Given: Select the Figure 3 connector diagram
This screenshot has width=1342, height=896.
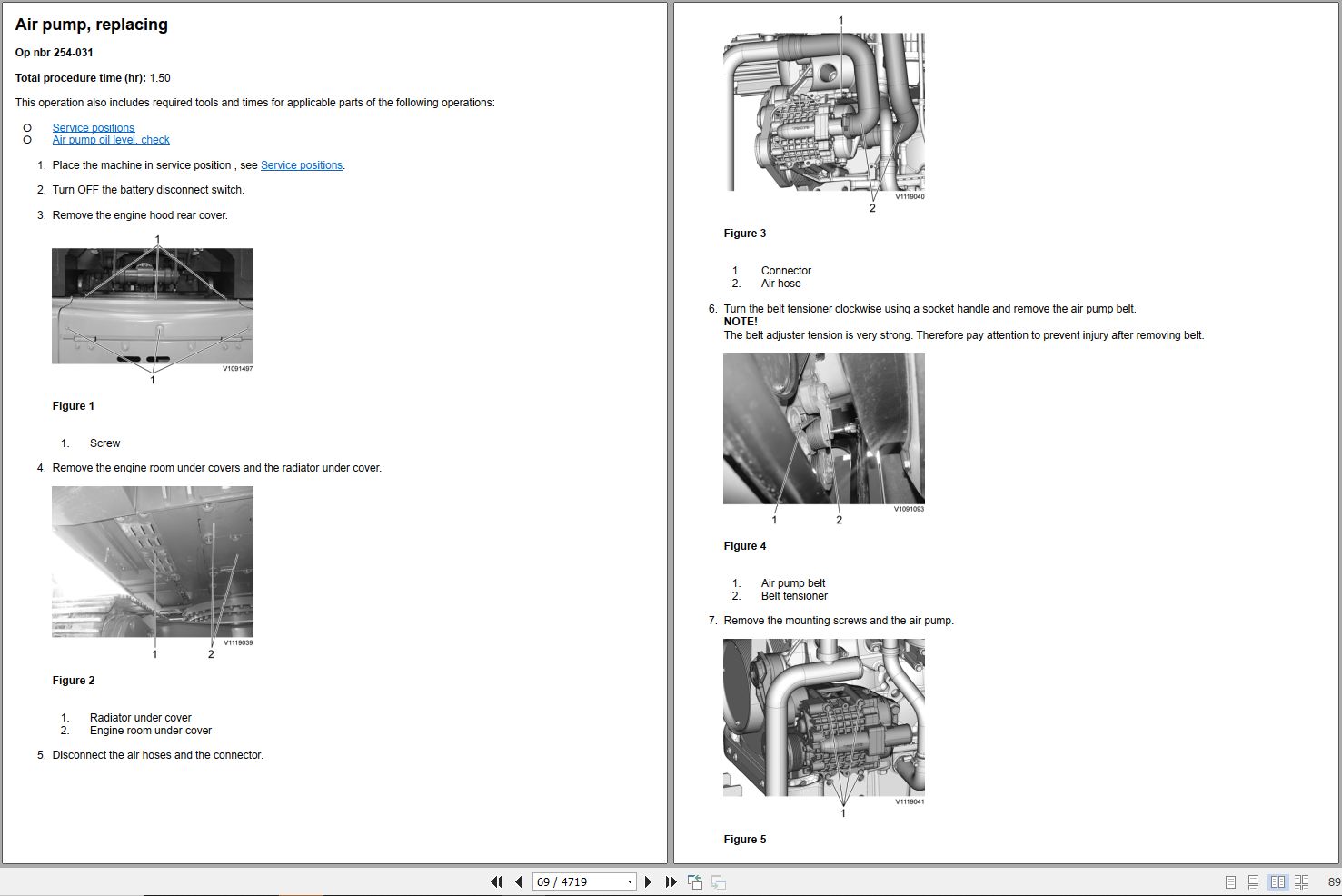Looking at the screenshot, I should pos(823,112).
